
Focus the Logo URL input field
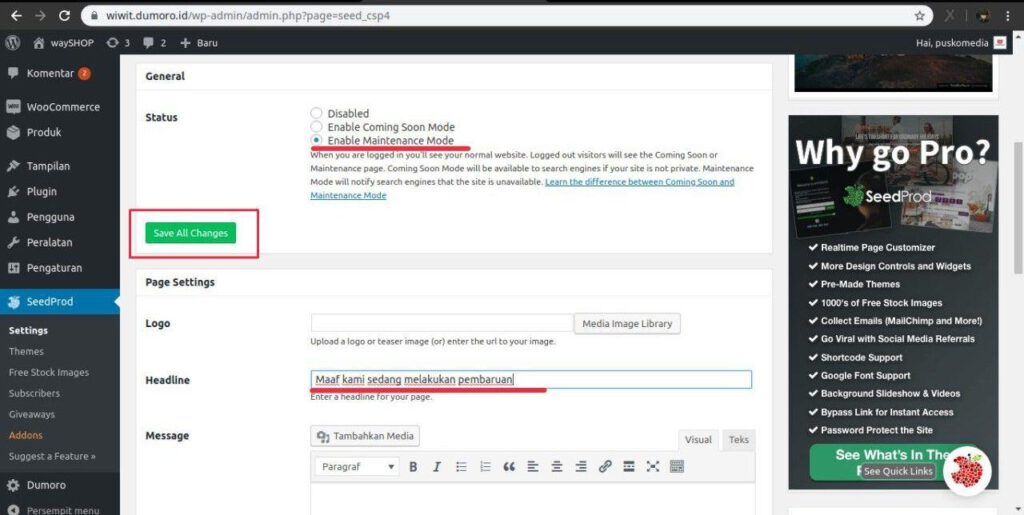442,323
